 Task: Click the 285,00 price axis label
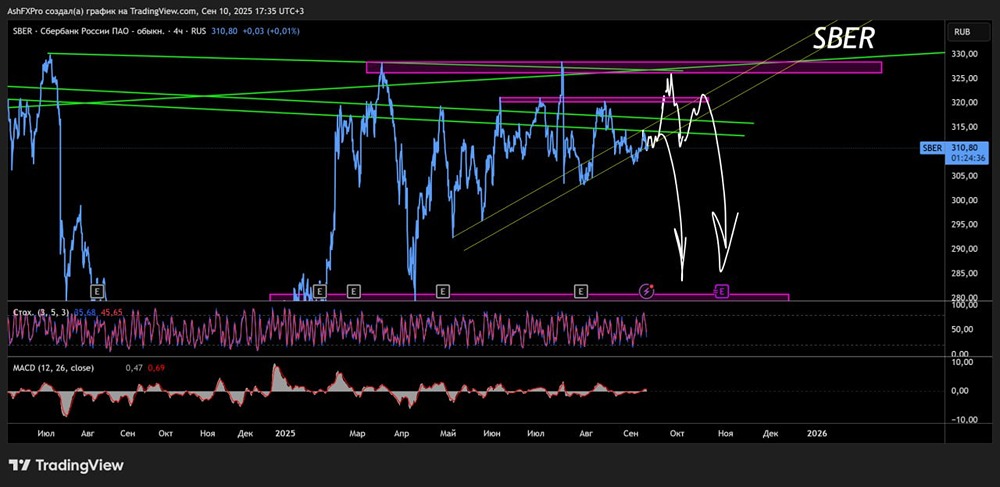click(965, 273)
